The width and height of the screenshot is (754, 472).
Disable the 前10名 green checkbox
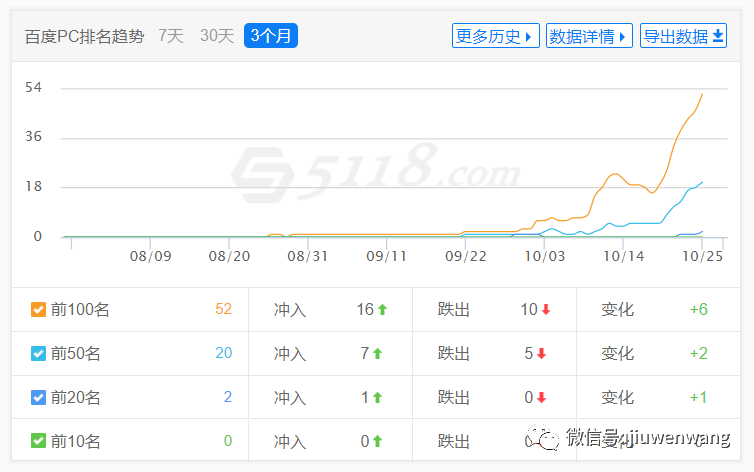click(38, 441)
